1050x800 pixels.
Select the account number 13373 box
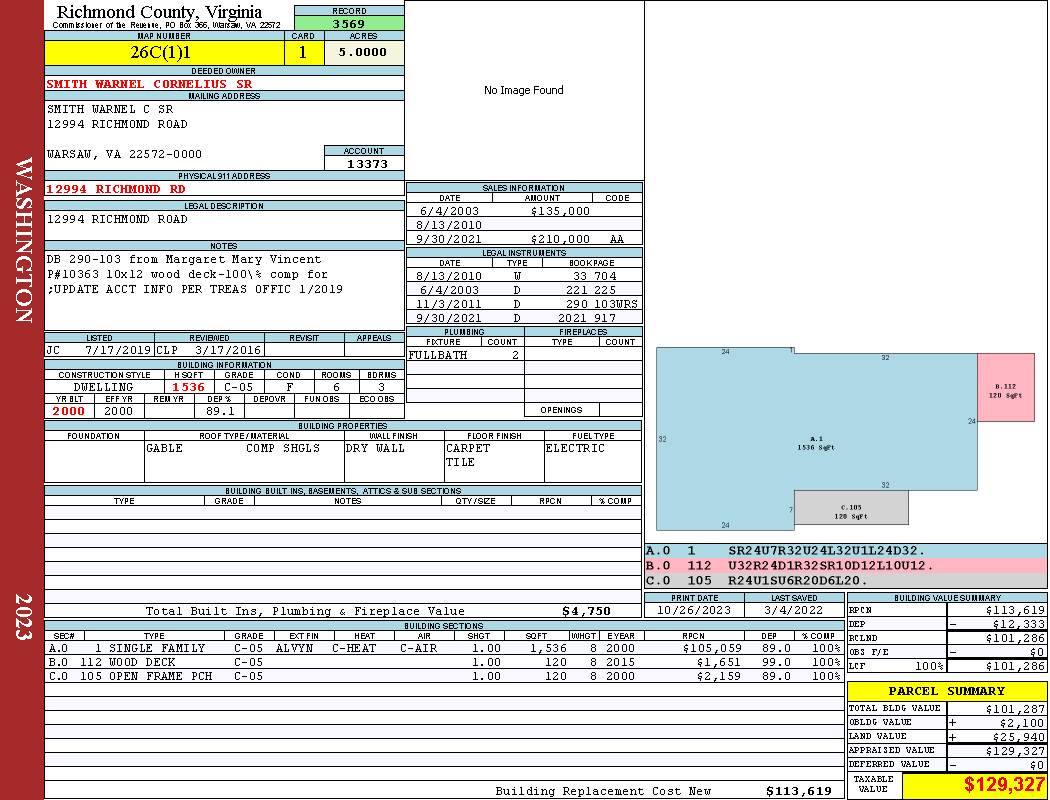(364, 163)
